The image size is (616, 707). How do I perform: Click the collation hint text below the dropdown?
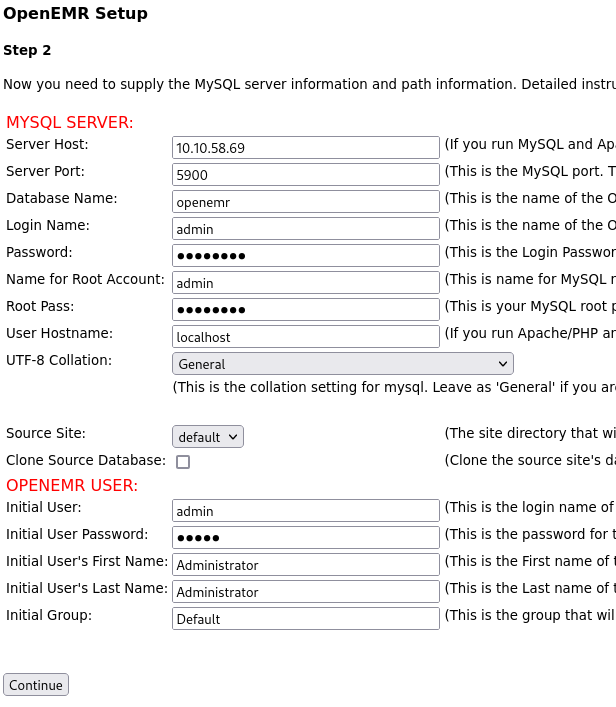394,387
